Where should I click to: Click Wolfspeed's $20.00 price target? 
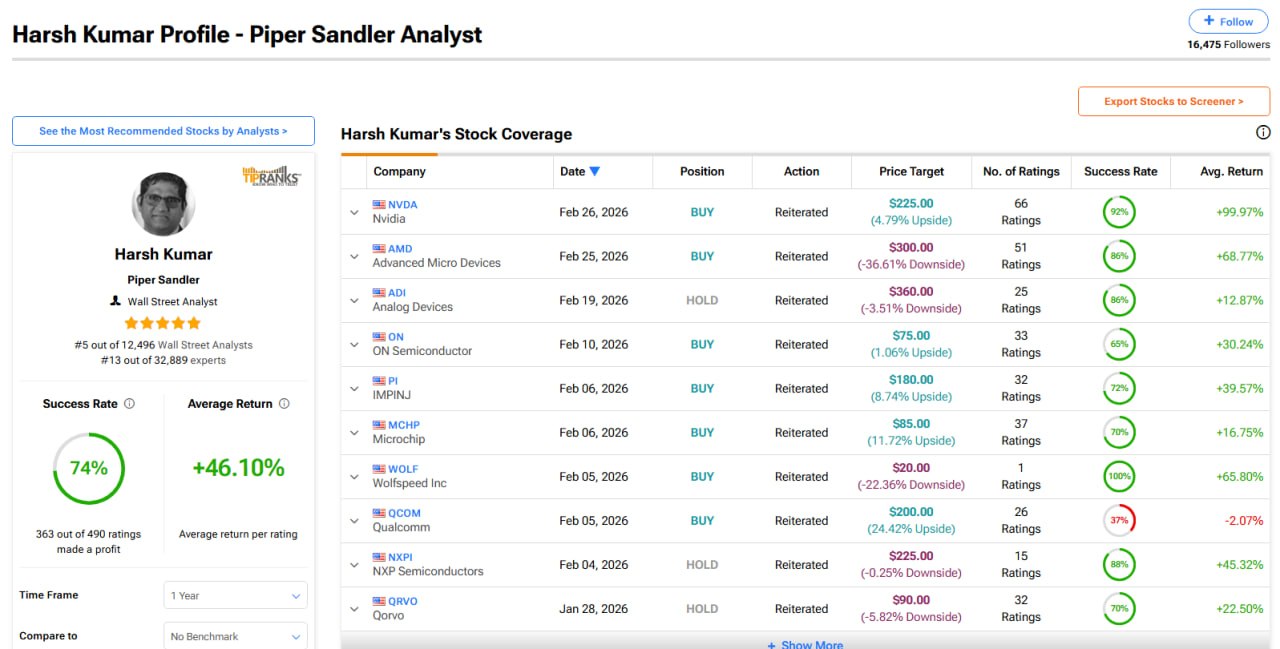click(911, 467)
